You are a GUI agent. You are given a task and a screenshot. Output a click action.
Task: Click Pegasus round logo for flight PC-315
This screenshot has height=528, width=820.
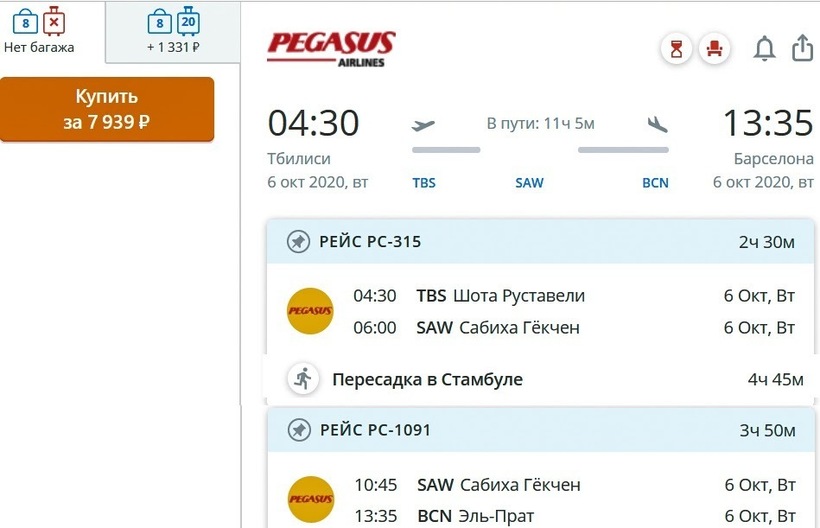coord(310,311)
